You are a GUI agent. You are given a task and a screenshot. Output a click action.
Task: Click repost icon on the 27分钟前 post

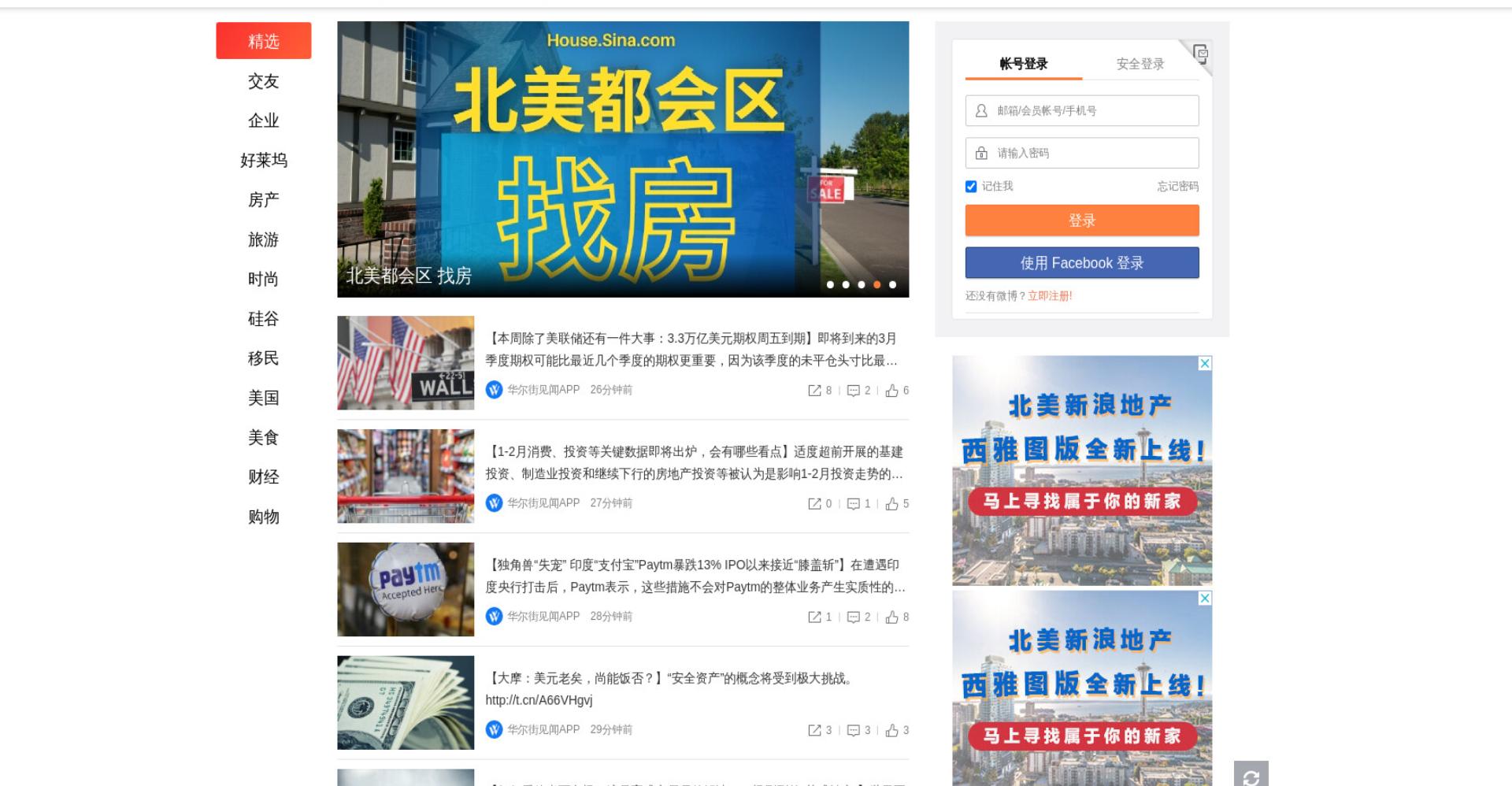[814, 504]
